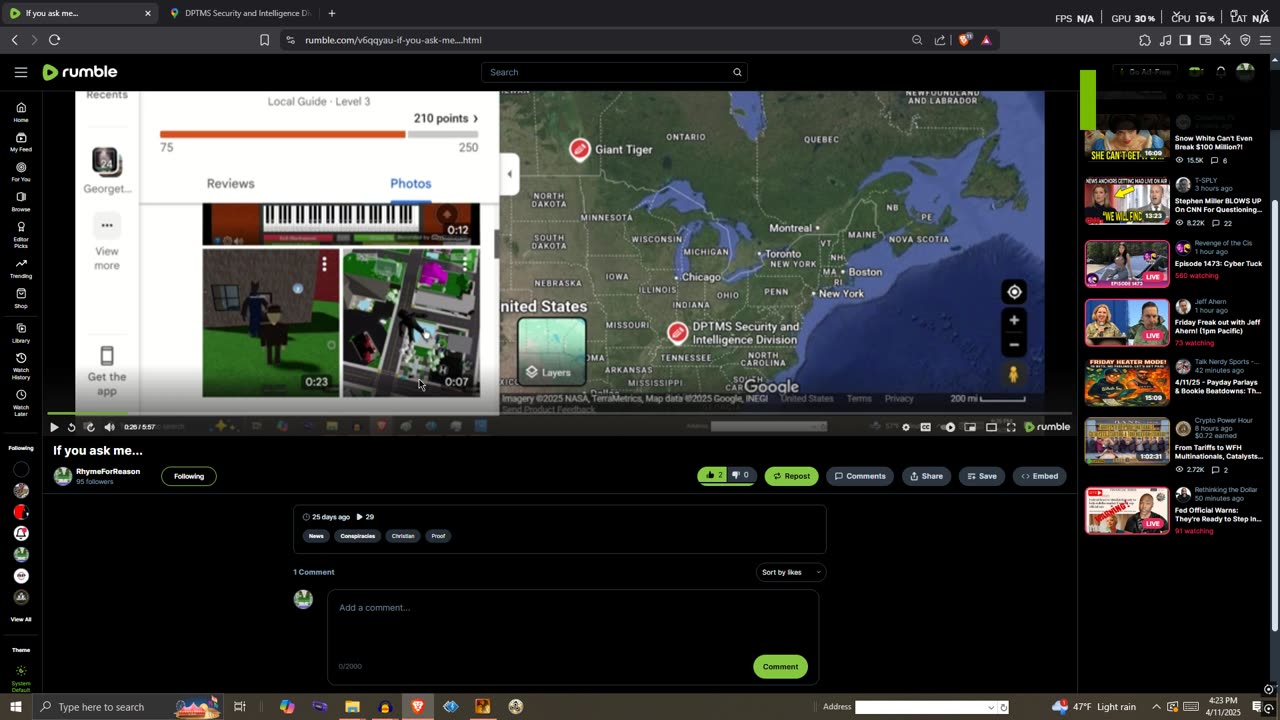Screen dimensions: 1280x720
Task: Open Brave Wallet icon
Action: tap(1205, 40)
